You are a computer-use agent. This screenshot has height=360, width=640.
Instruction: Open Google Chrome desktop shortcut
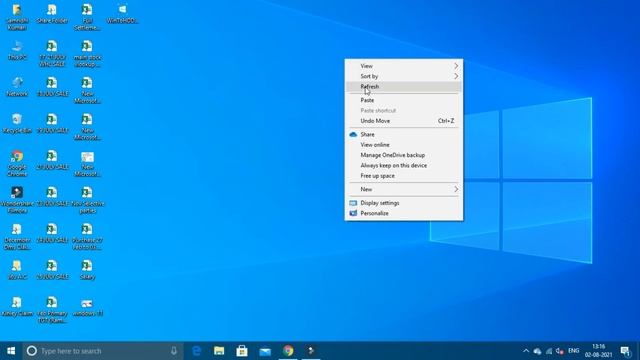[17, 163]
